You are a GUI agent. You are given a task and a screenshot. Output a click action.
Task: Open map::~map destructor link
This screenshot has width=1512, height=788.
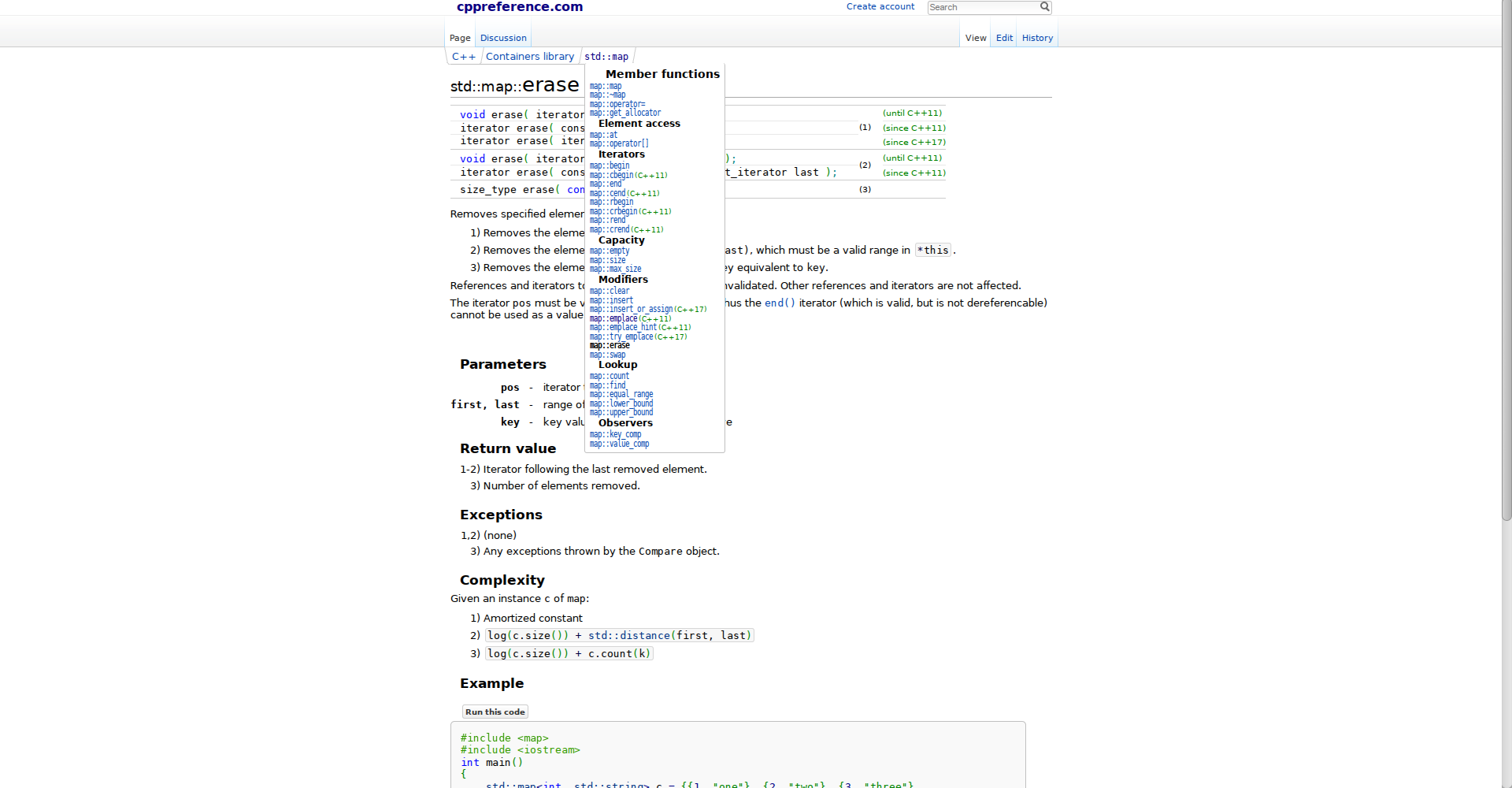coord(607,95)
